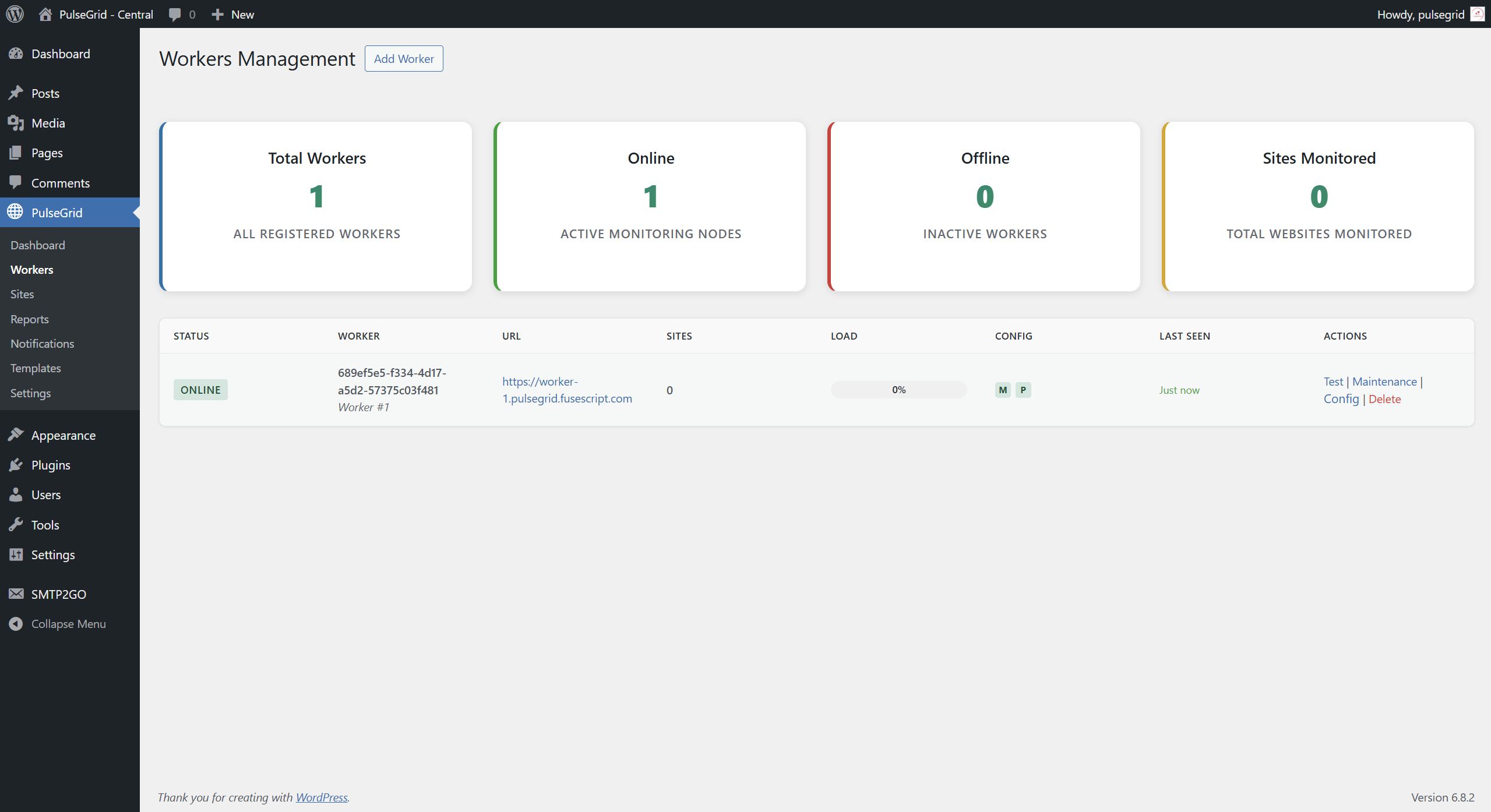Viewport: 1491px width, 812px height.
Task: Click the Media icon in sidebar
Action: (x=16, y=123)
